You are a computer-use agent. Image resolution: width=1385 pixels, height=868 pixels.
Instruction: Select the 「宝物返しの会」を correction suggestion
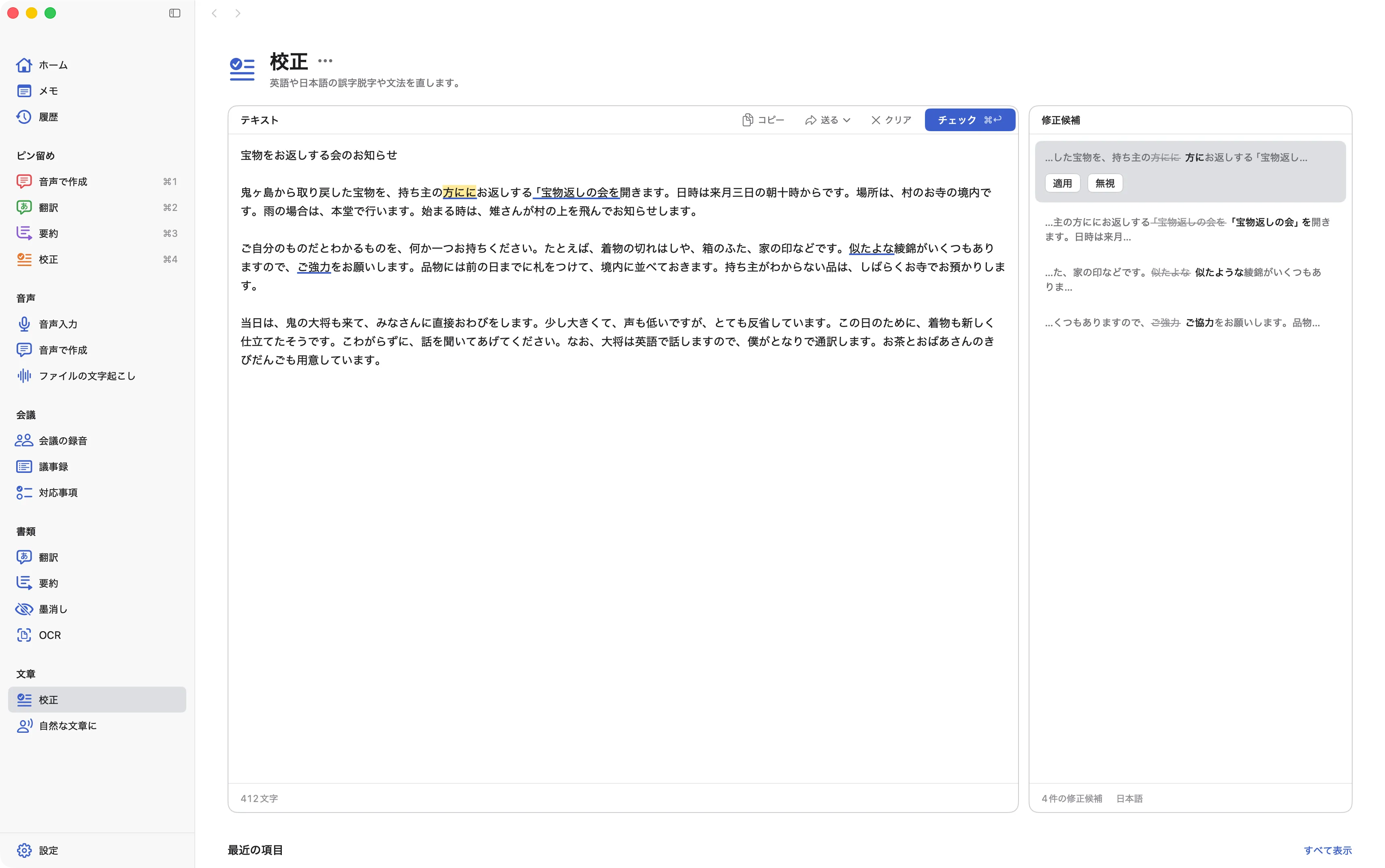(1190, 229)
